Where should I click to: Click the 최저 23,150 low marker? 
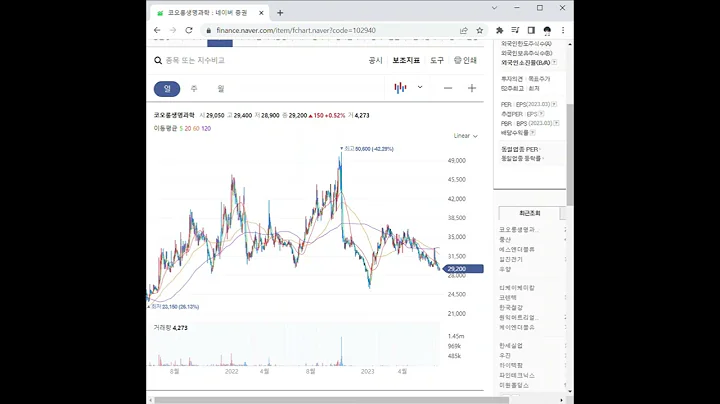point(174,307)
